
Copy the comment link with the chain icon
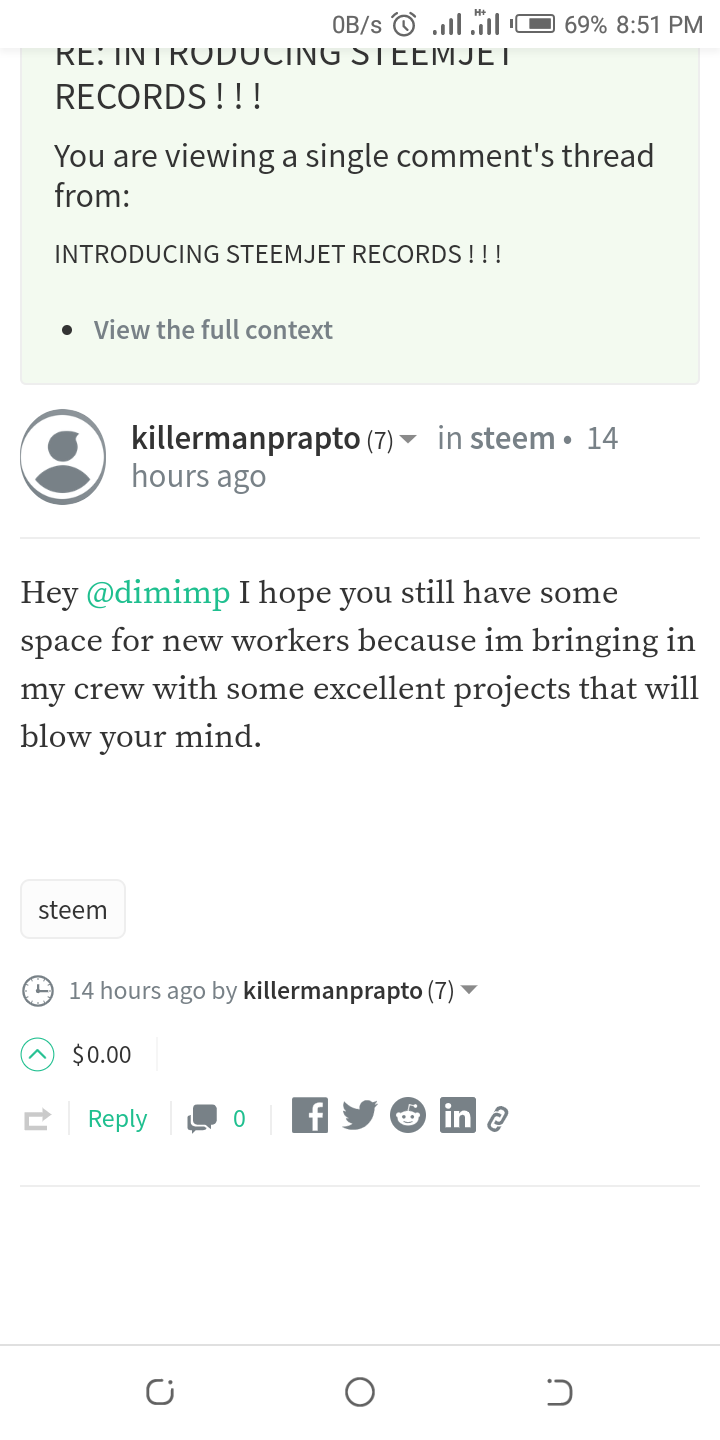(497, 1120)
